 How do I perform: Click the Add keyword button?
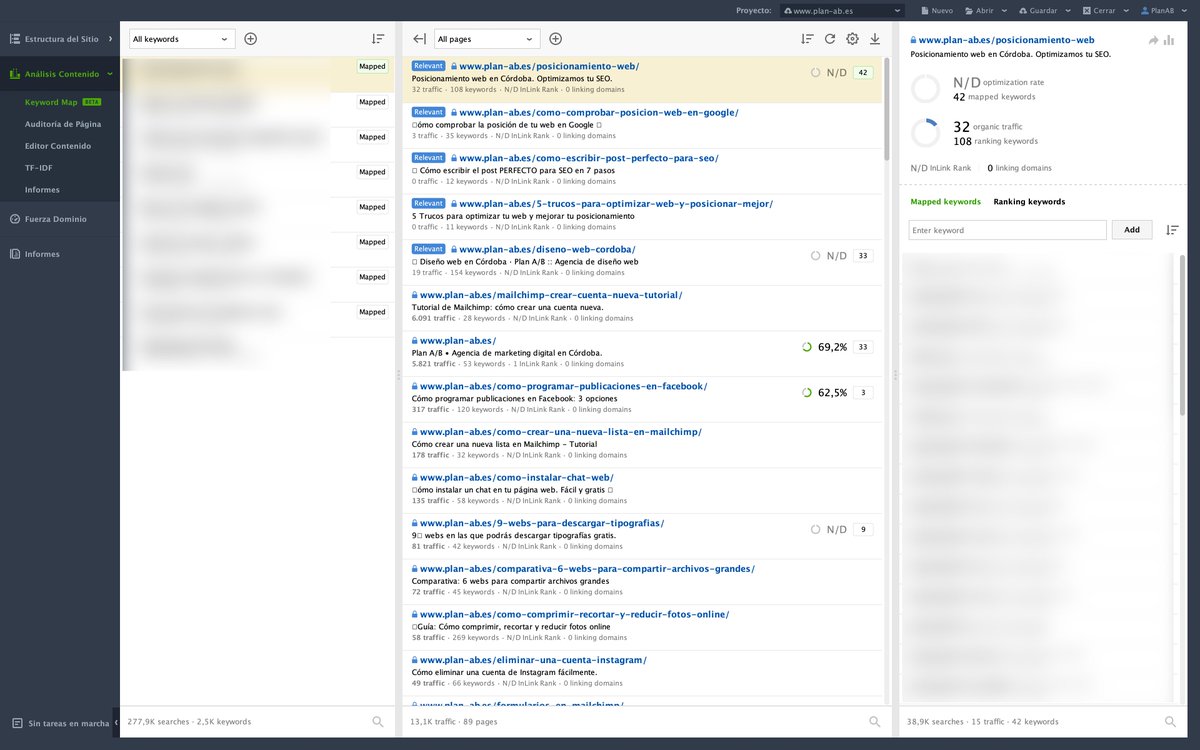[1132, 230]
